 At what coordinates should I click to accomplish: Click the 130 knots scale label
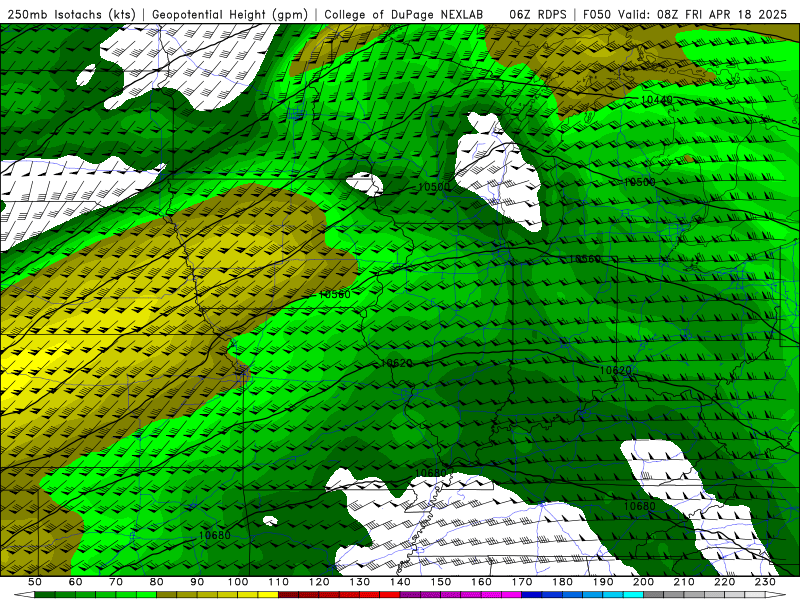tap(360, 582)
